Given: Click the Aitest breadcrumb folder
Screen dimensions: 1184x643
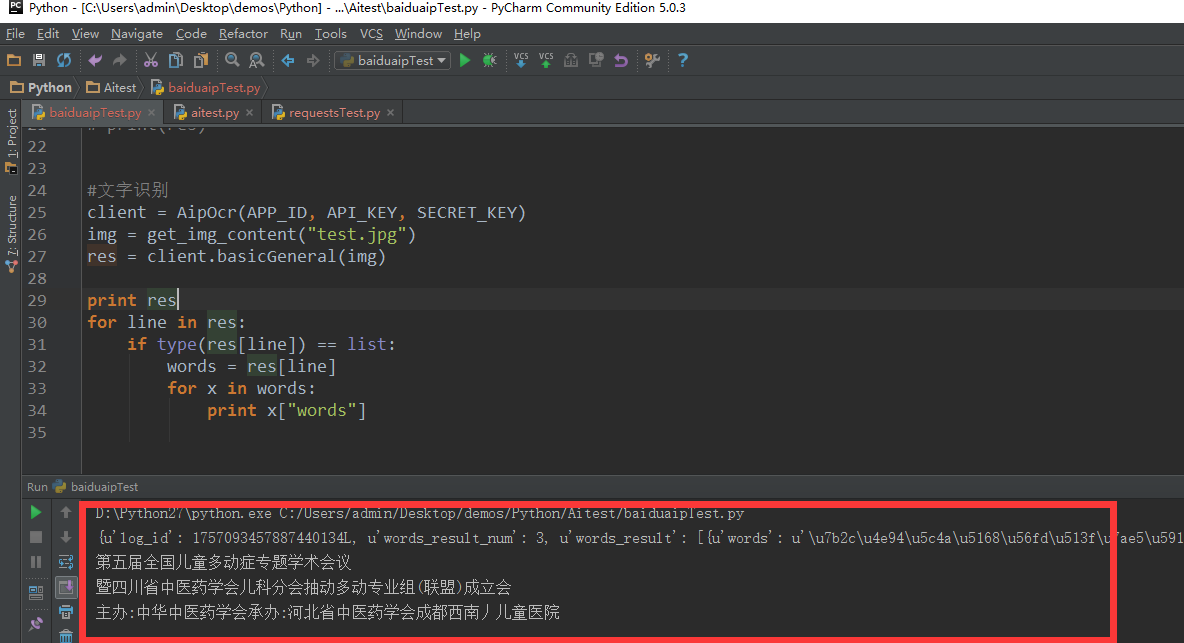Looking at the screenshot, I should (119, 88).
